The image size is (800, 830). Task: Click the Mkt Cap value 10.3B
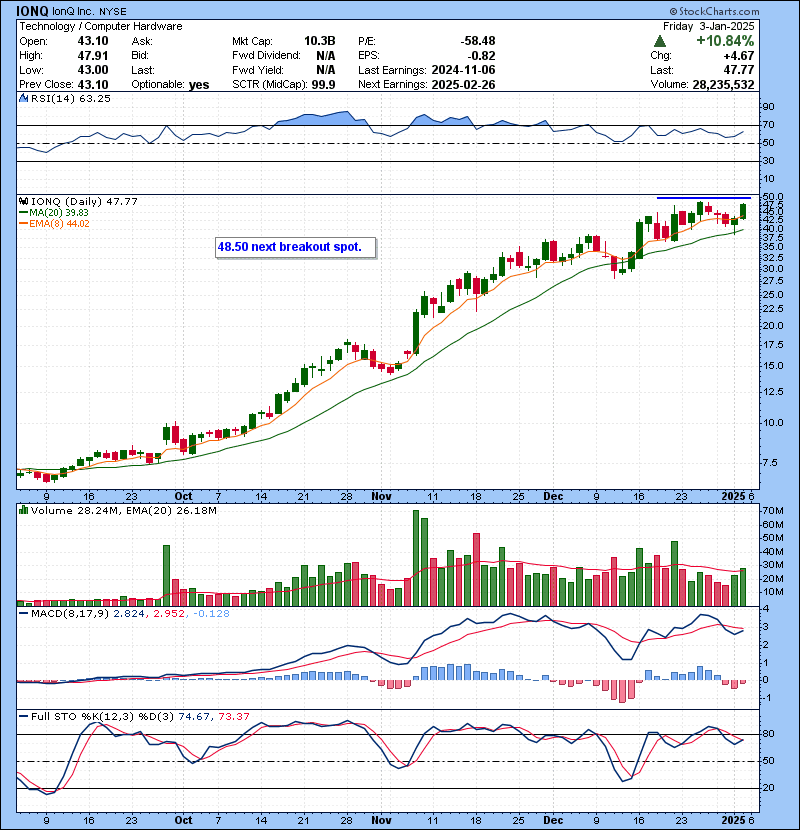click(x=319, y=41)
